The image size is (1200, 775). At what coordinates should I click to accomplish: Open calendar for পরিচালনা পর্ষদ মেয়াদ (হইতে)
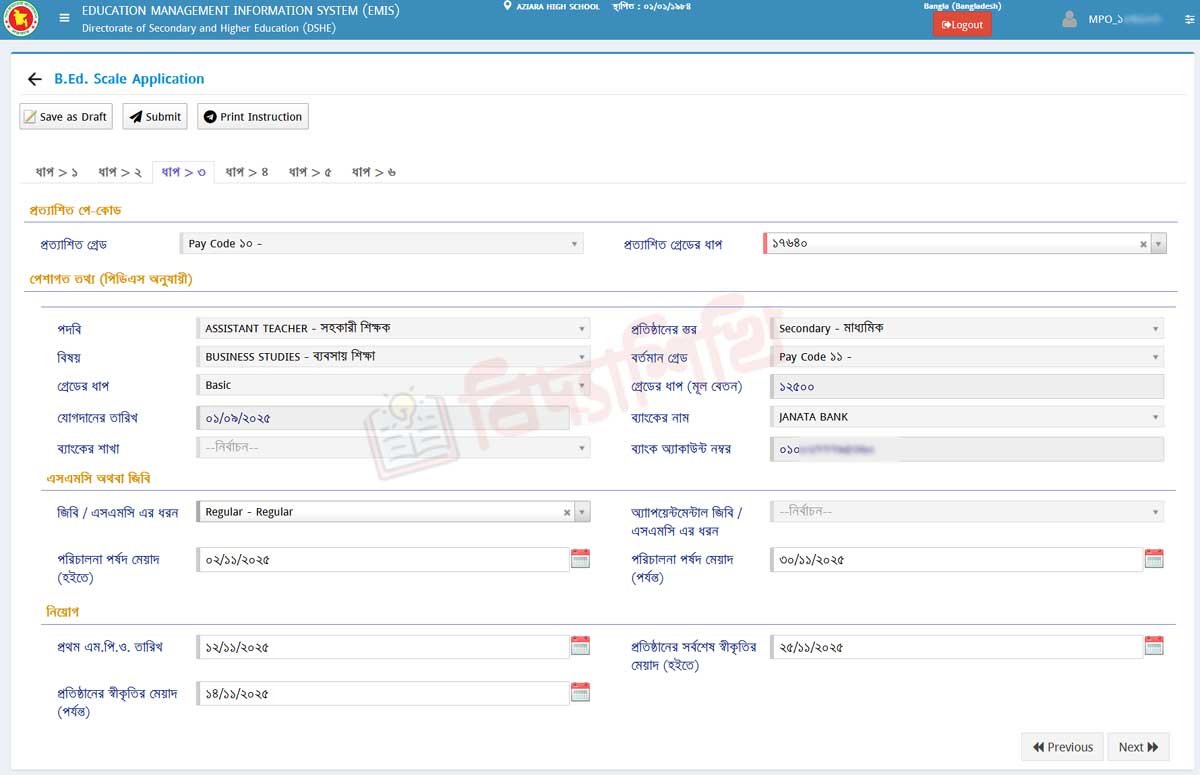coord(580,559)
